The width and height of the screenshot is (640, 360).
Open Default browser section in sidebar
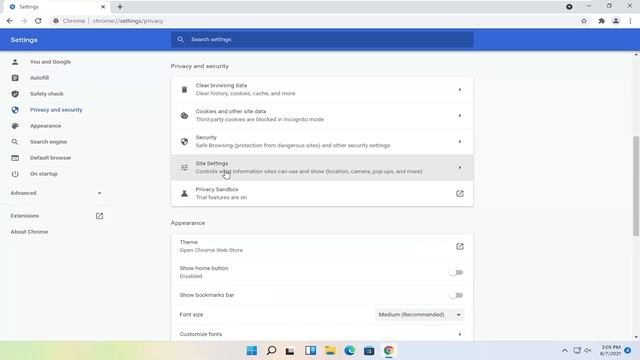tap(50, 158)
